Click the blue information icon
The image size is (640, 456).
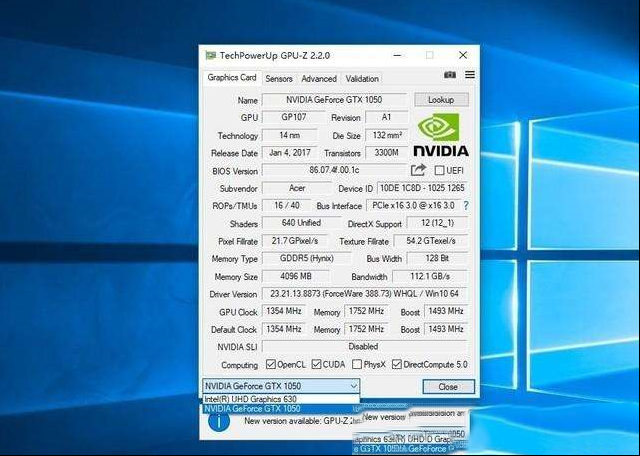[219, 420]
